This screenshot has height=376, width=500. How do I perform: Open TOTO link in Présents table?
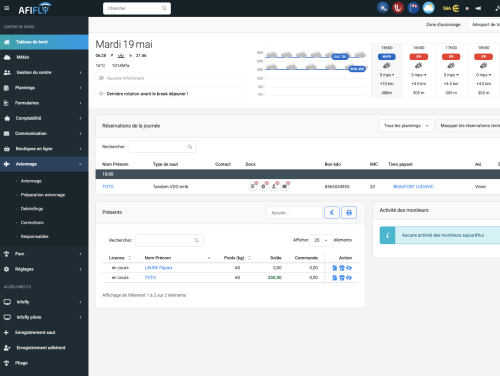point(150,278)
